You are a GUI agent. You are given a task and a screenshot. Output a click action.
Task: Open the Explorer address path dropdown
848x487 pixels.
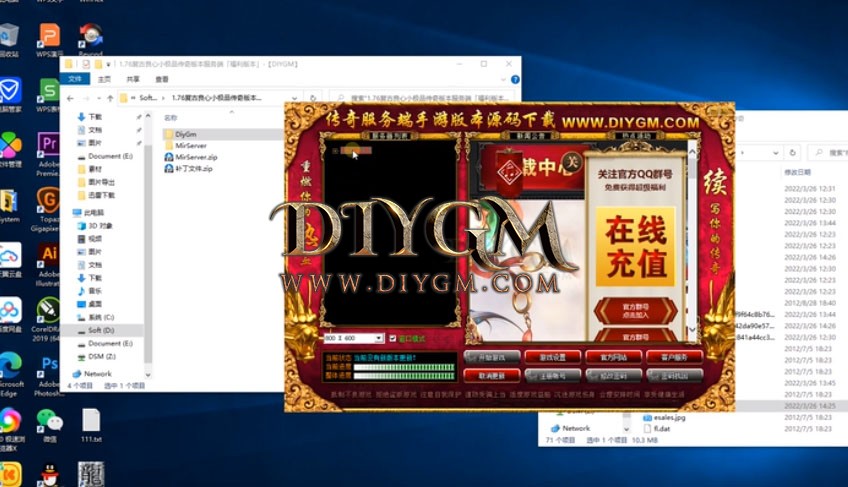coord(294,98)
